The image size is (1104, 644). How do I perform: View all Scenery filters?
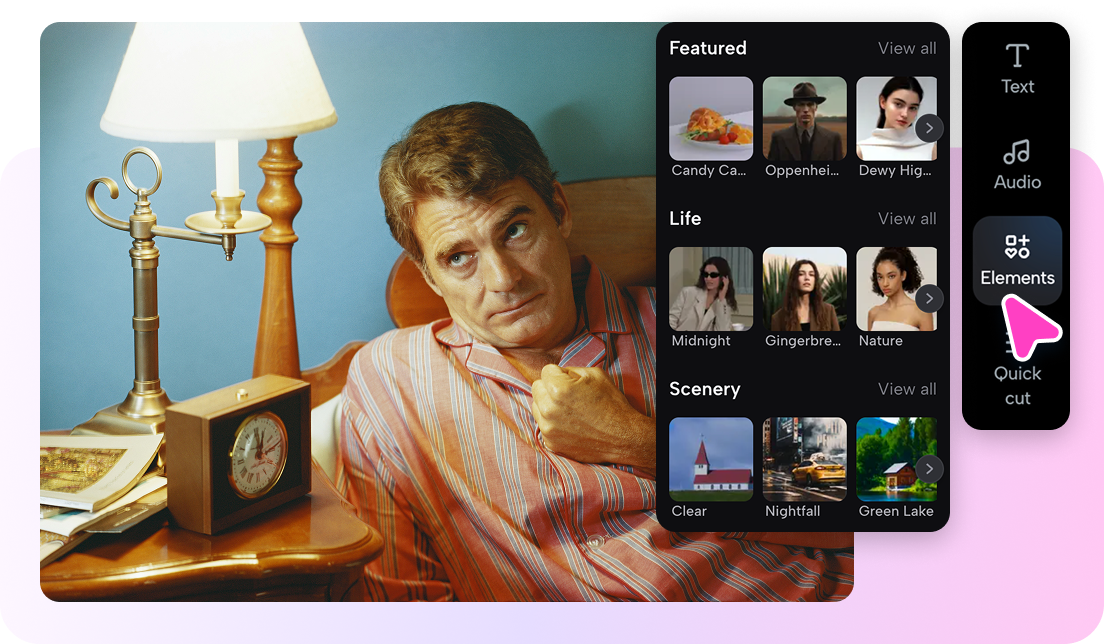pyautogui.click(x=907, y=389)
